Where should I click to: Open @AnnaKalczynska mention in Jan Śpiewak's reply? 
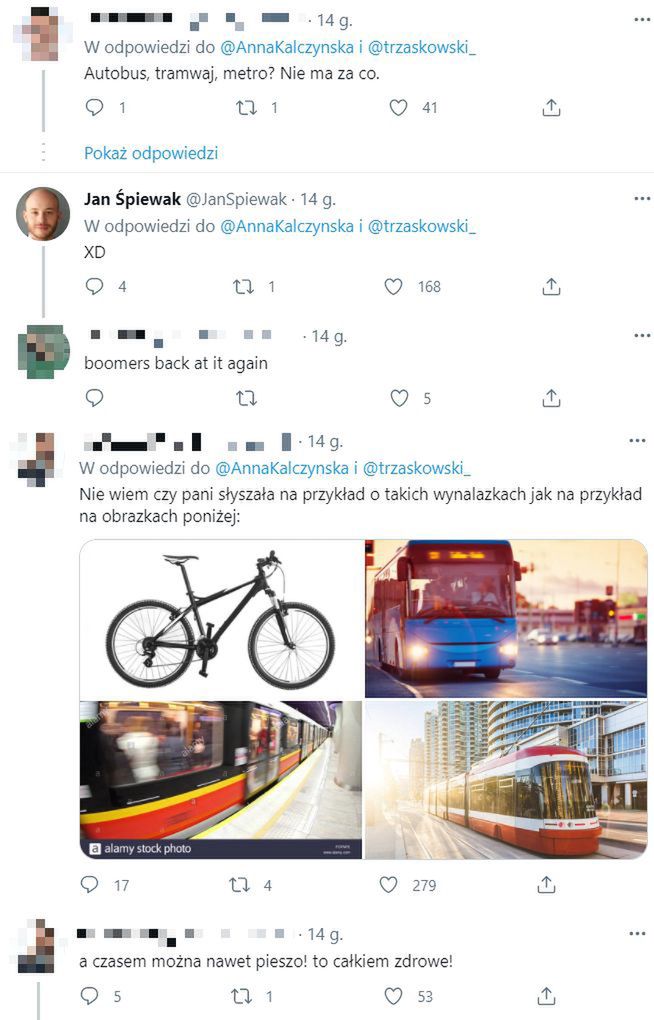click(x=287, y=226)
